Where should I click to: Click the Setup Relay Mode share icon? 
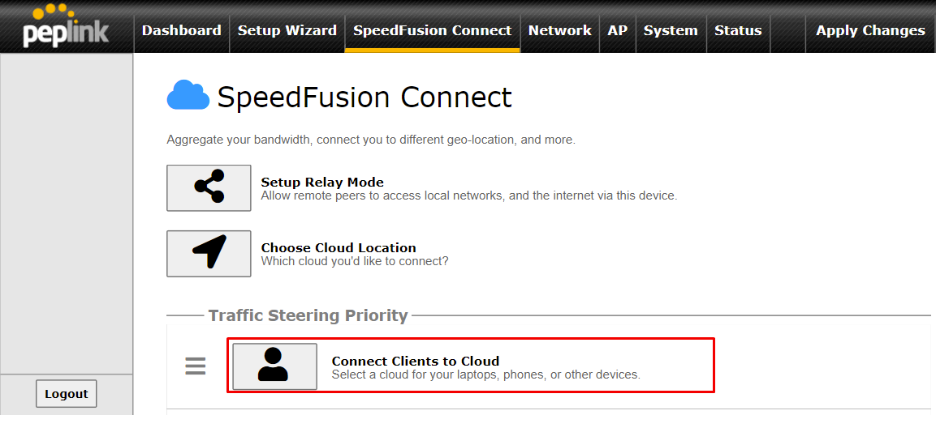tap(208, 188)
